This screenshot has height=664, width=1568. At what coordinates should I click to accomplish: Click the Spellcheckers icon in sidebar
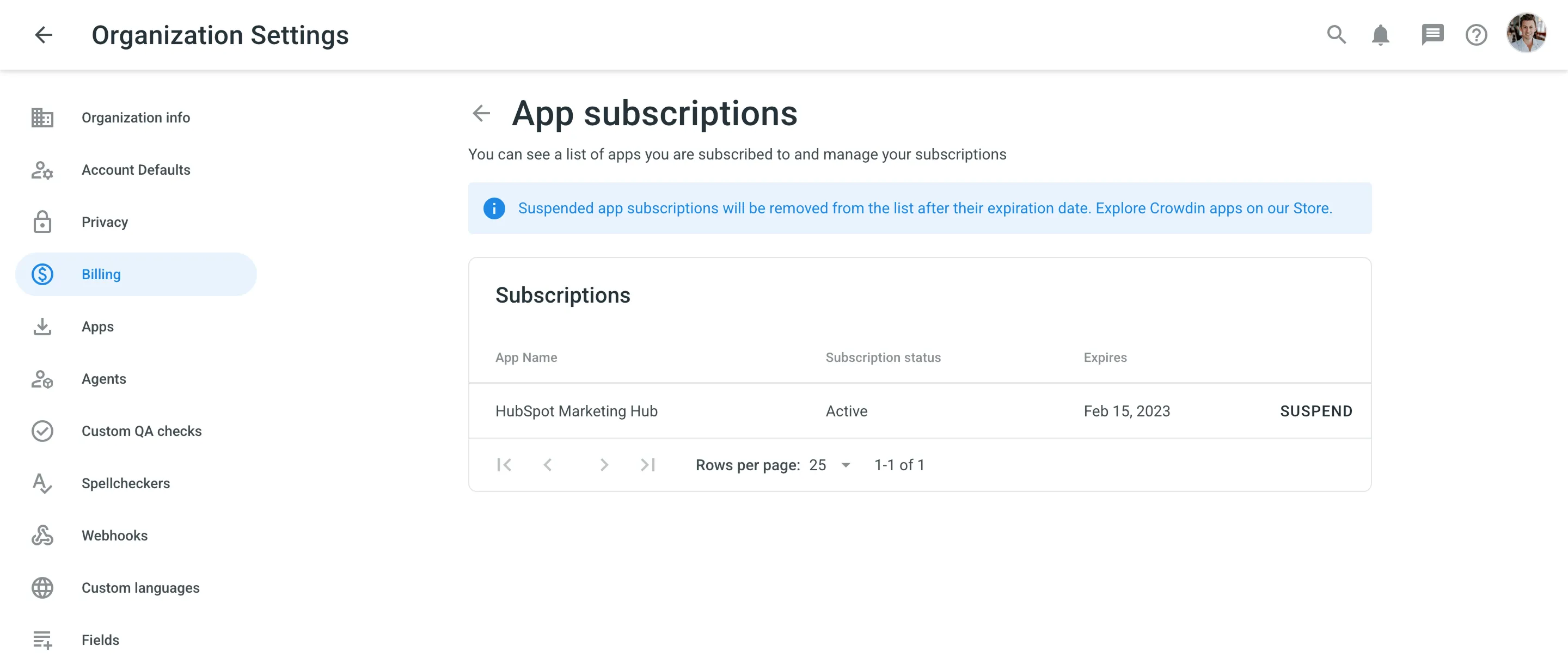42,483
